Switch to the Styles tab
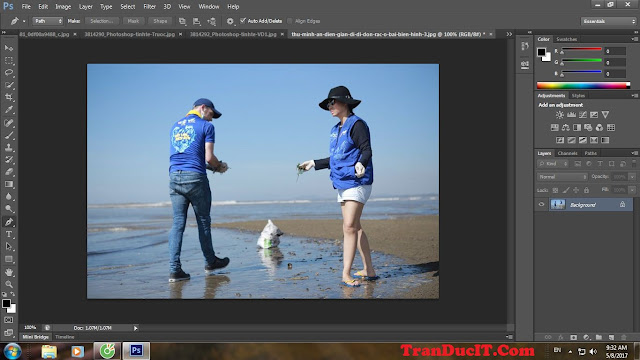640x360 pixels. pos(578,96)
